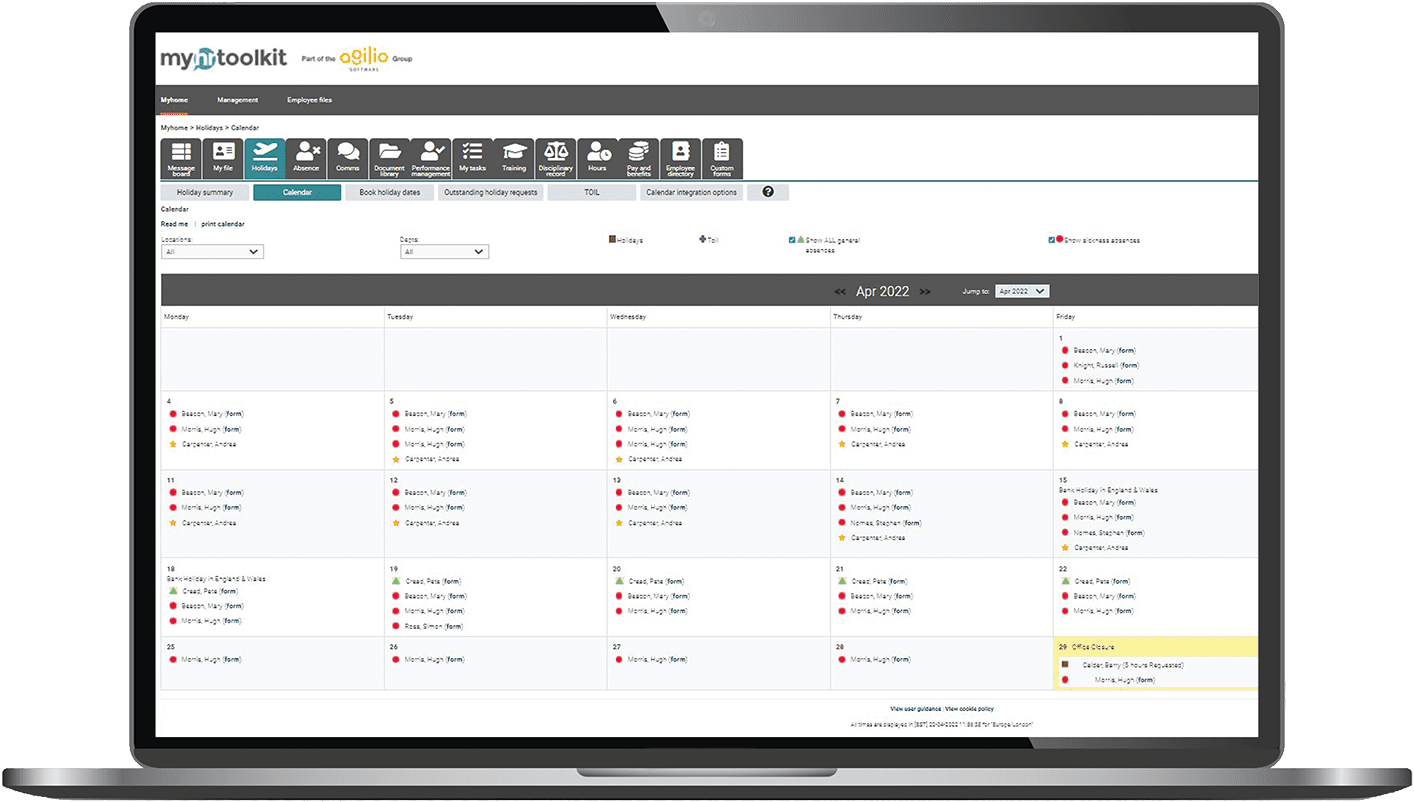Viewport: 1414px width, 802px height.
Task: Click the print calendar link
Action: click(222, 223)
